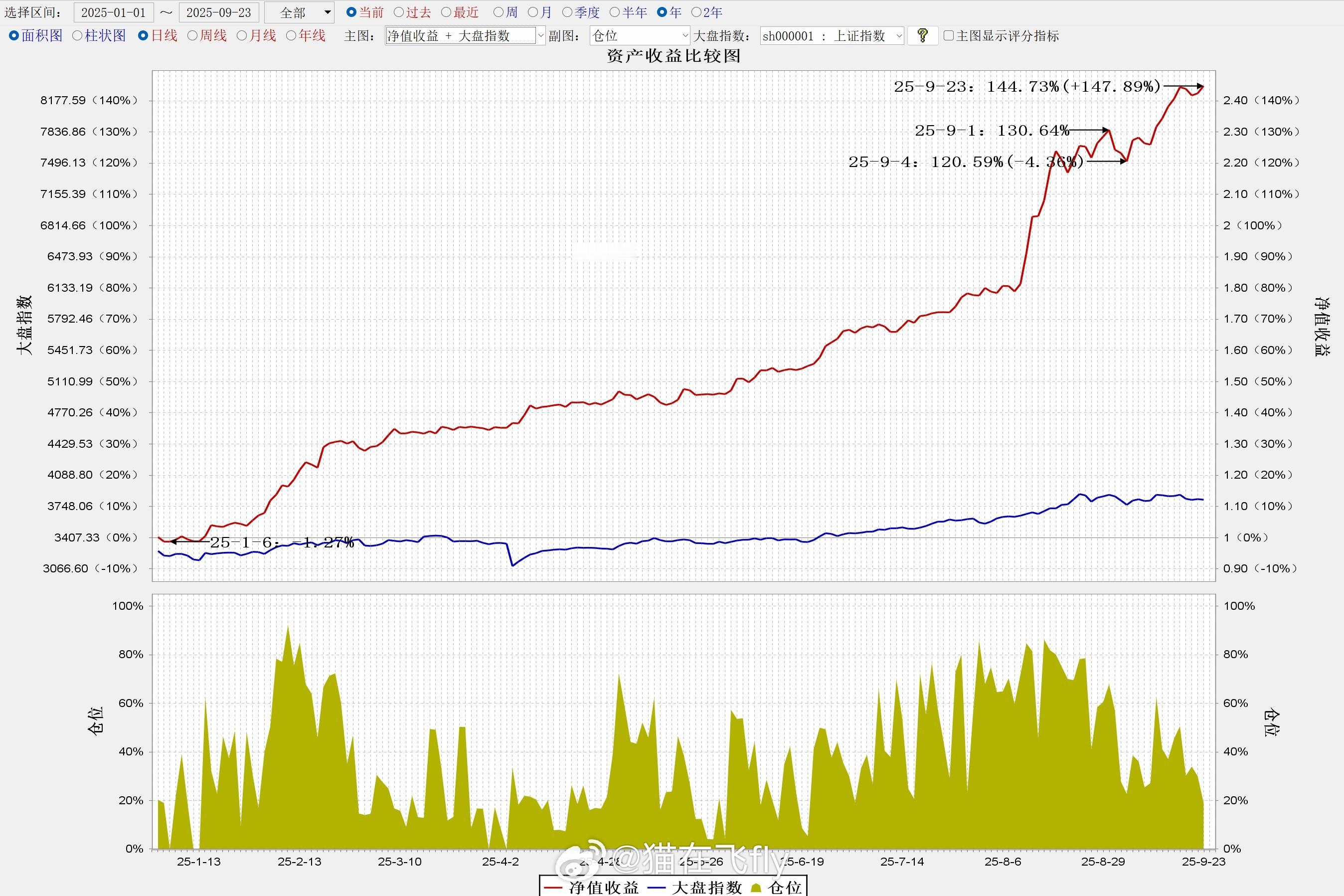This screenshot has height=896, width=1344.
Task: Click annotation 25-1-6: -1.27%
Action: click(x=282, y=543)
